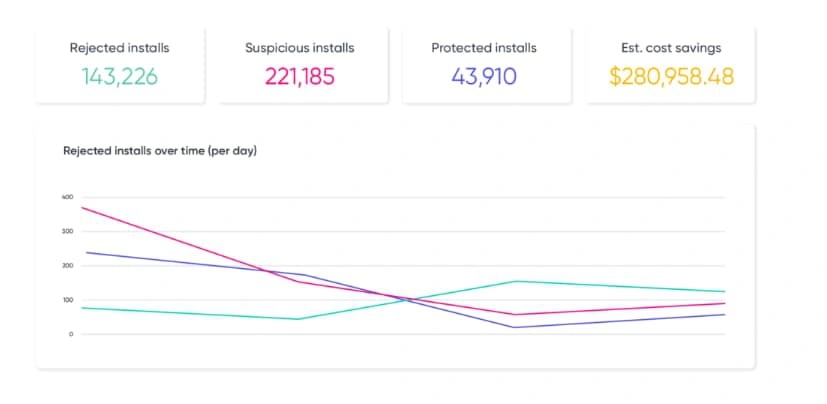Click the $280,958.48 savings amount
Screen dimensions: 827x404
(671, 75)
